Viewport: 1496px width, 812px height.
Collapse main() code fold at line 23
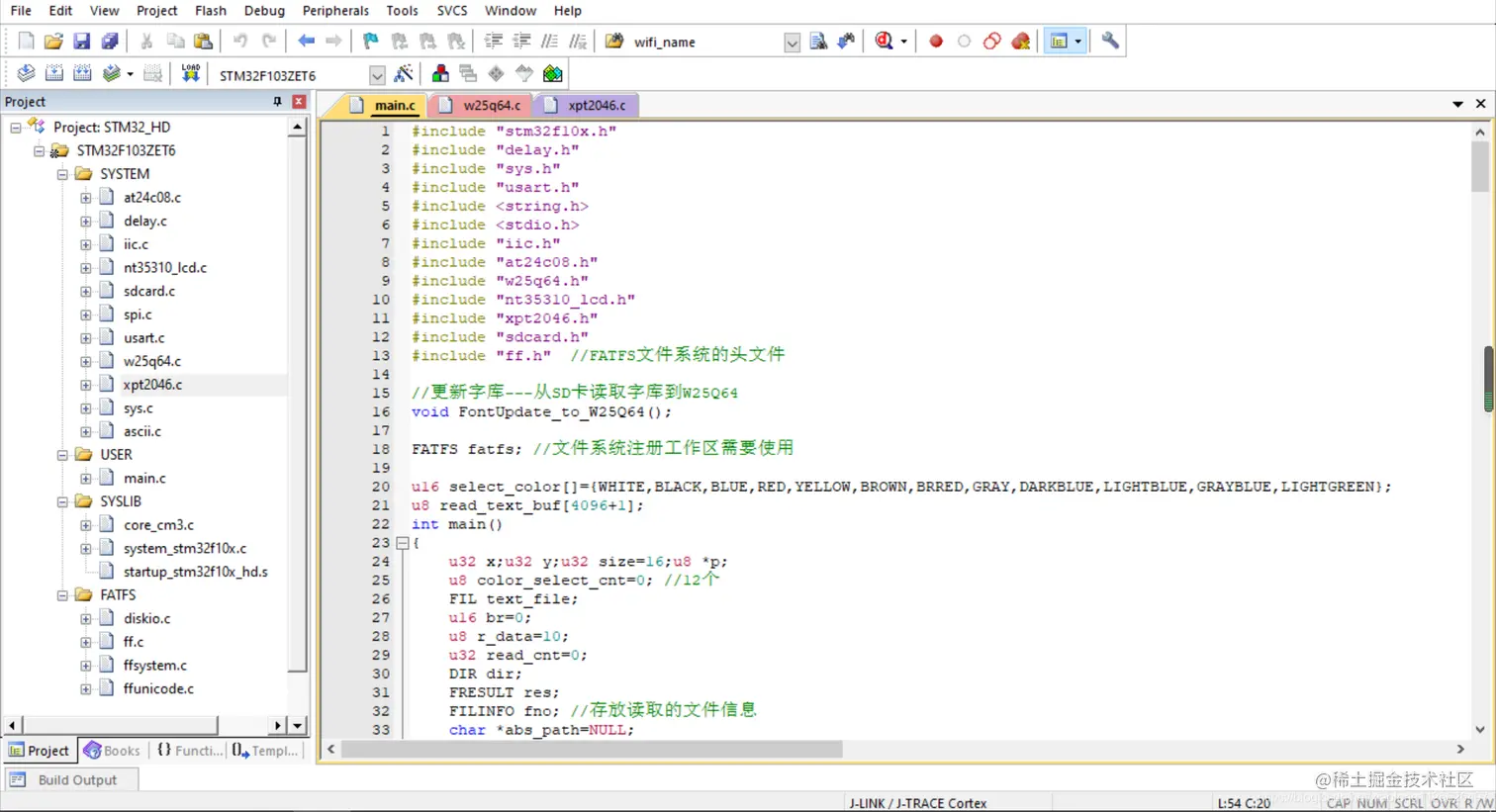(x=403, y=543)
